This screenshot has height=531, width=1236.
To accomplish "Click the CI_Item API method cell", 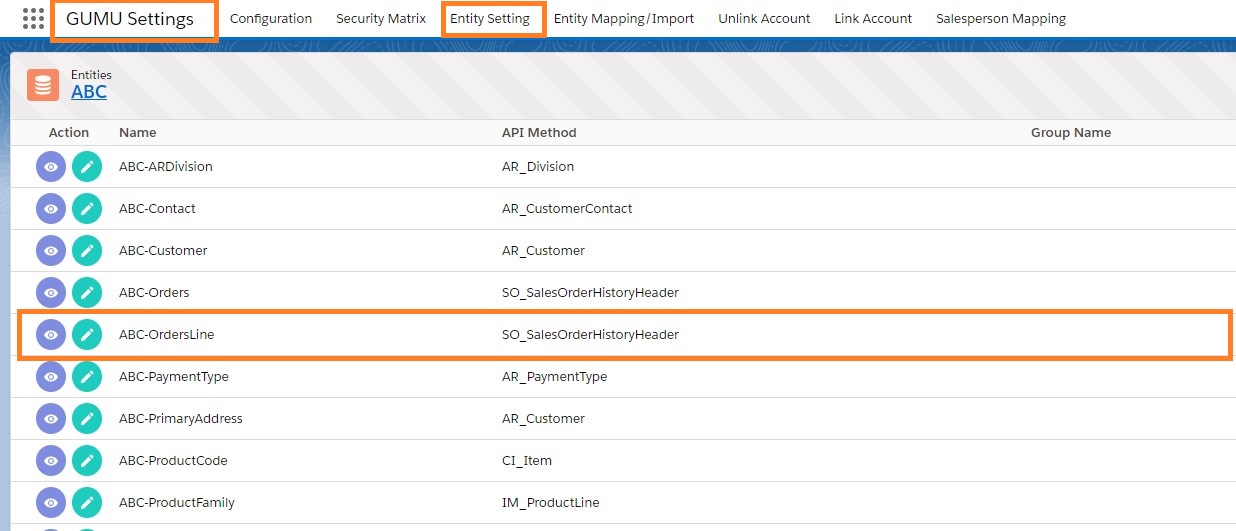I will click(x=527, y=461).
